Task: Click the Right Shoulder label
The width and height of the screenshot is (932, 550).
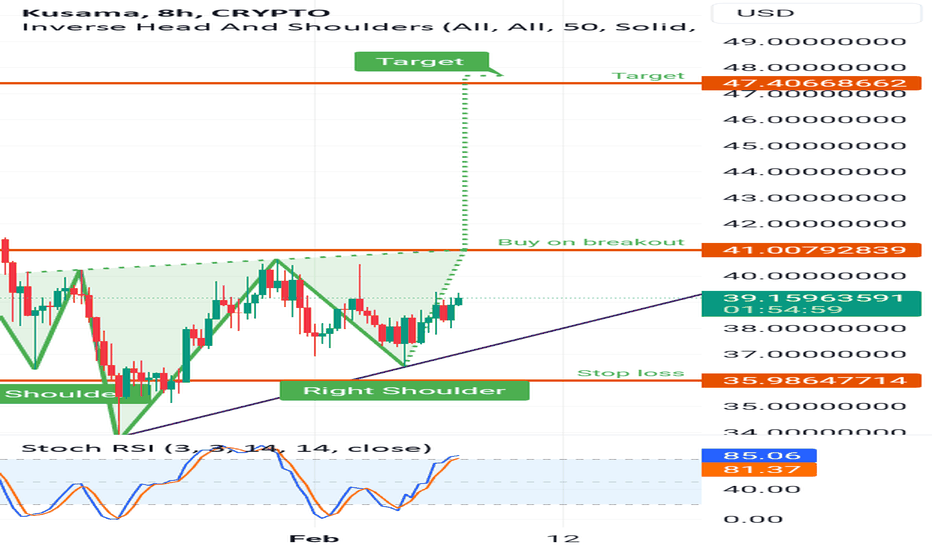Action: 404,391
